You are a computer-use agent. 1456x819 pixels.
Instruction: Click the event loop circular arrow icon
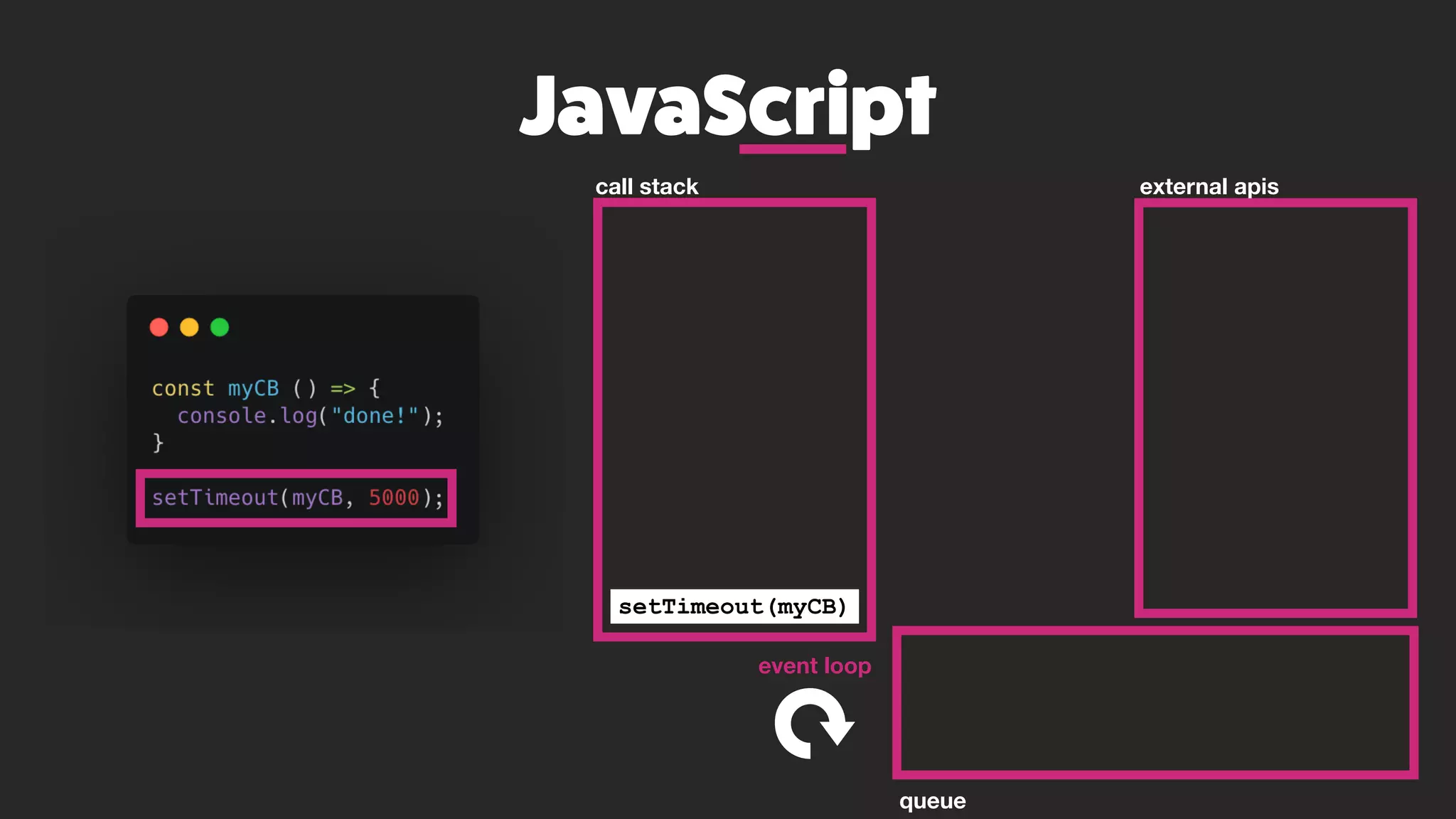coord(814,723)
